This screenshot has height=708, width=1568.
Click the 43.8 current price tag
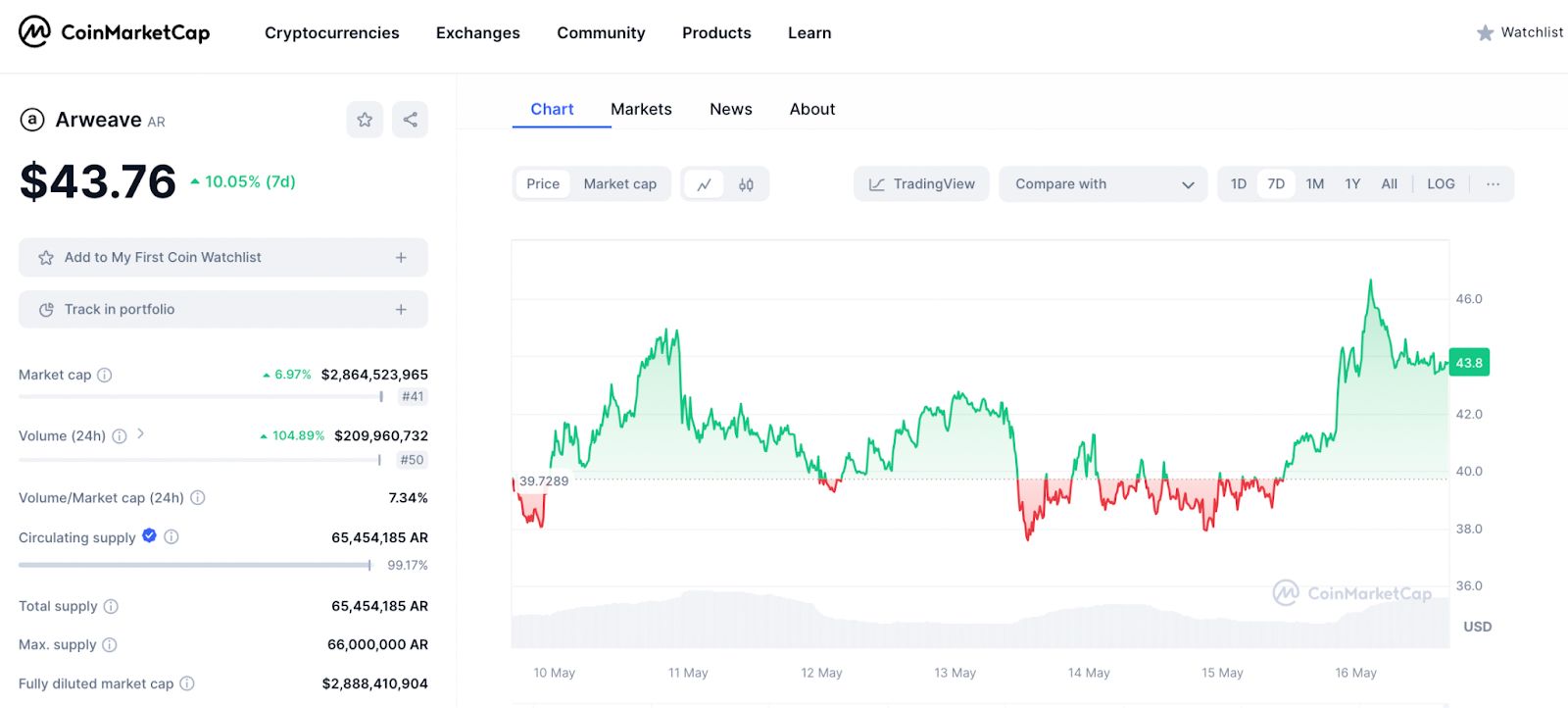[1469, 363]
